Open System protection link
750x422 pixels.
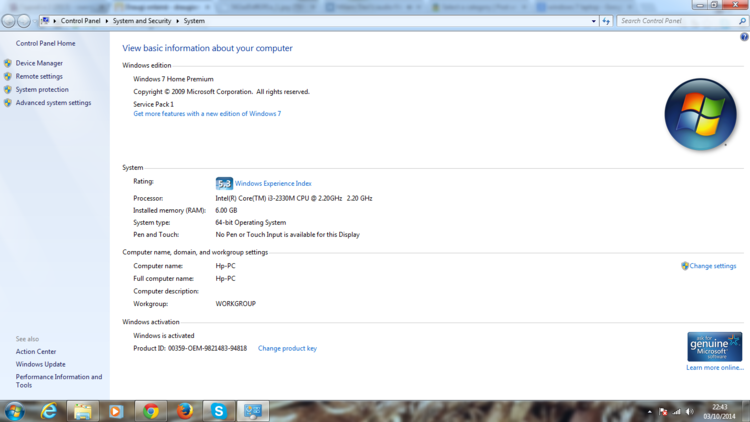[42, 89]
